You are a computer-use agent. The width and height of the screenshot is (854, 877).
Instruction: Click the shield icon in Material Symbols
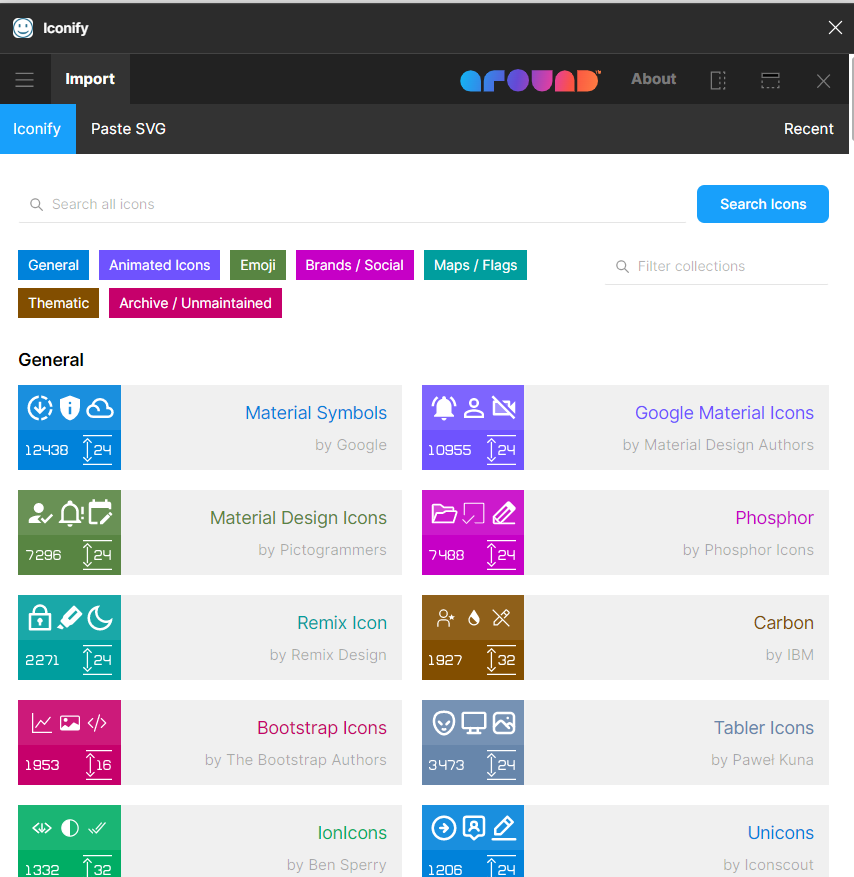(x=70, y=408)
